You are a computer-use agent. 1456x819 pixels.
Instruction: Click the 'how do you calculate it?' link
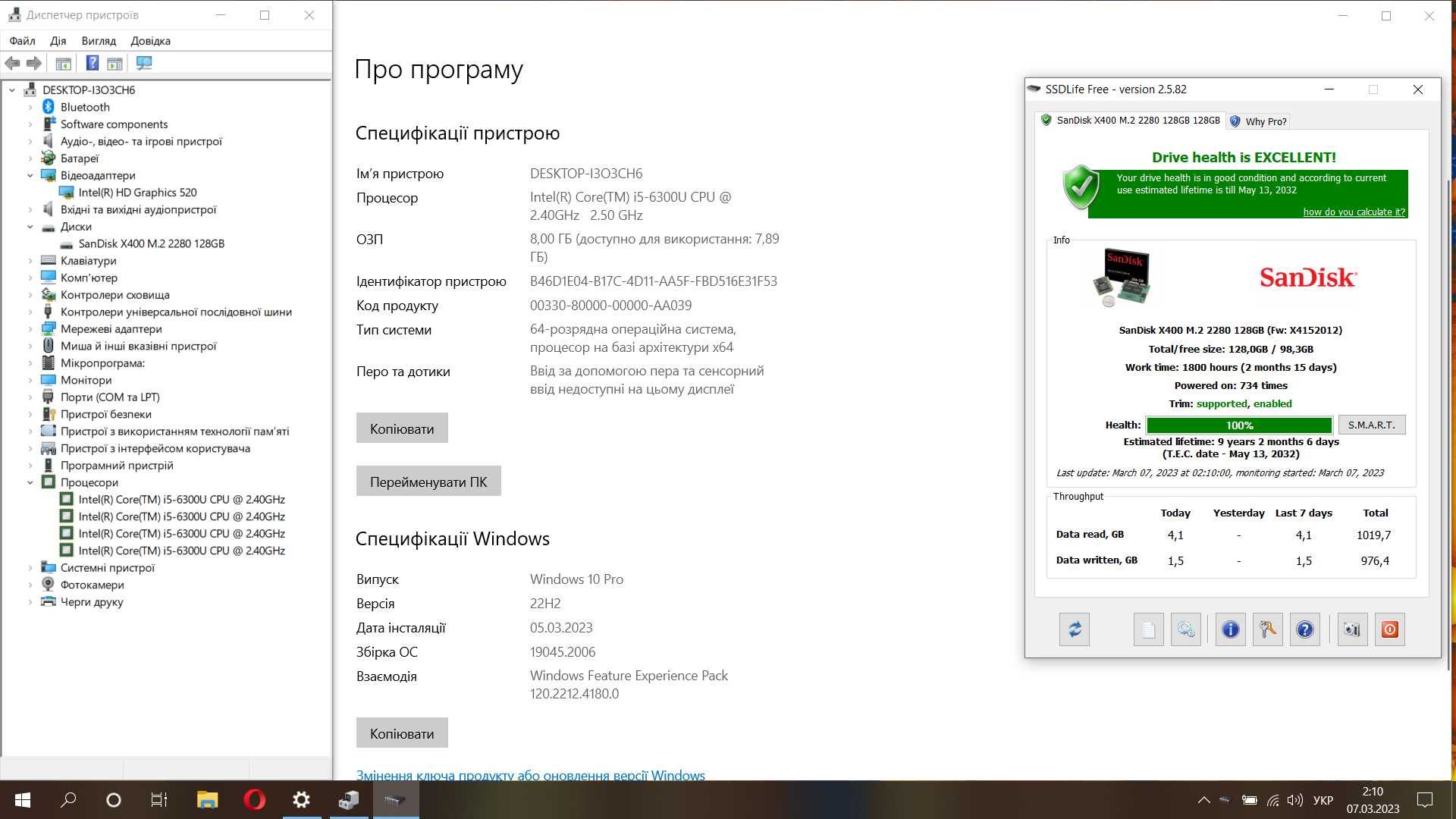point(1354,212)
